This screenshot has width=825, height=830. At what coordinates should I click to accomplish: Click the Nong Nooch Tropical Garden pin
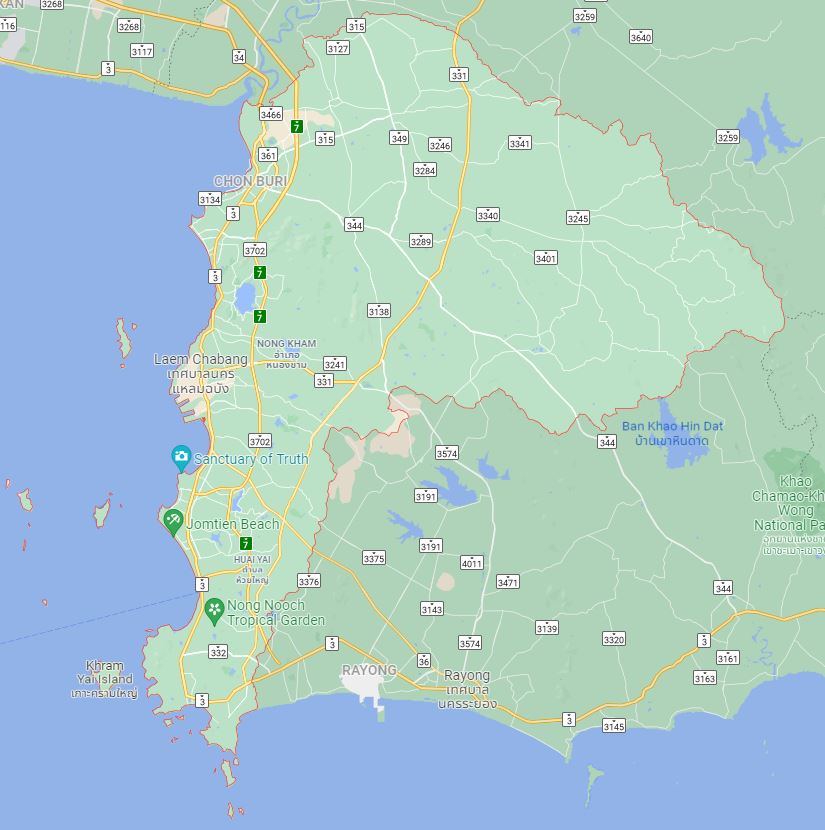[214, 611]
